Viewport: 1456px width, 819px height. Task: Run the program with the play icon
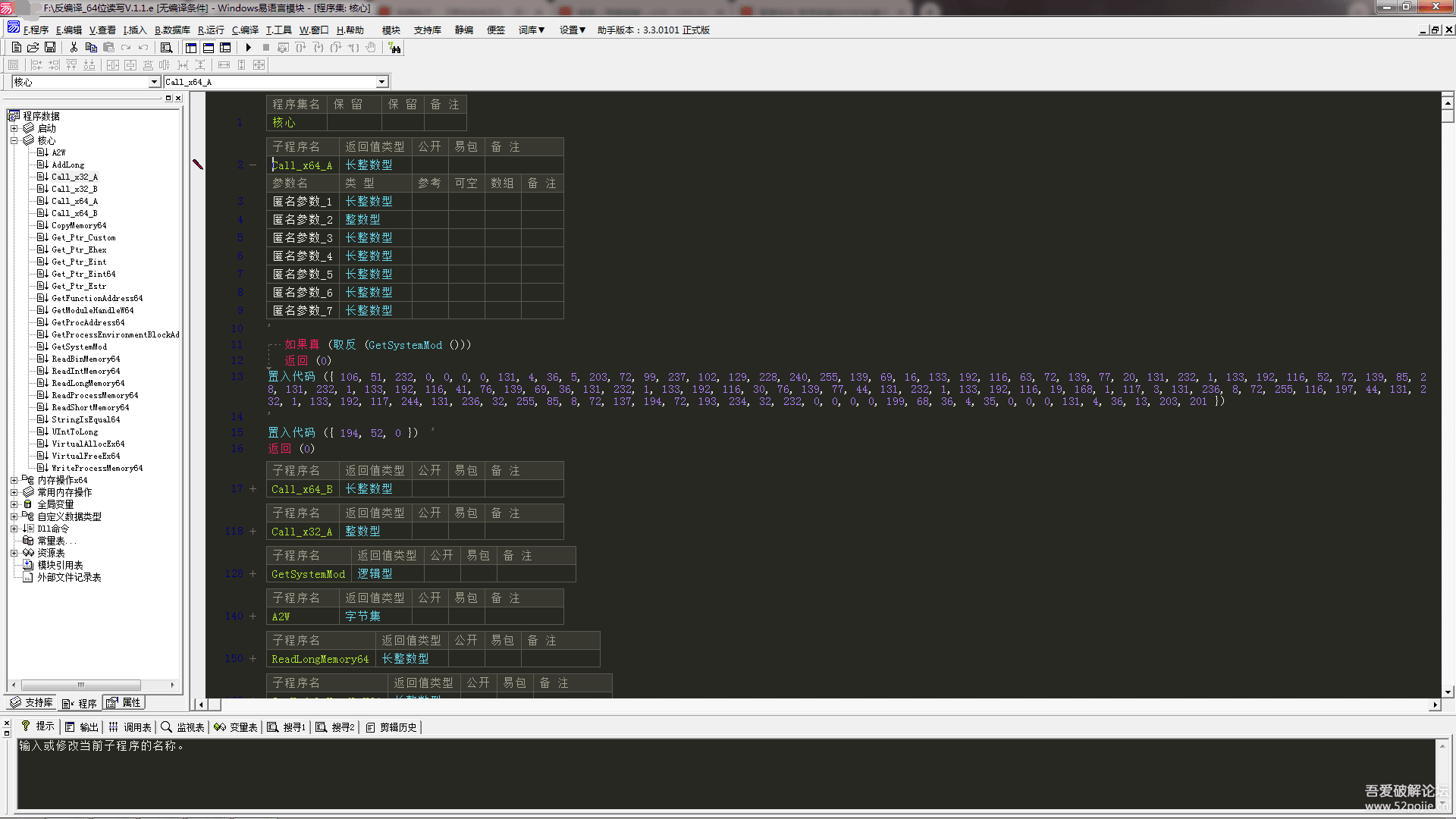[249, 47]
